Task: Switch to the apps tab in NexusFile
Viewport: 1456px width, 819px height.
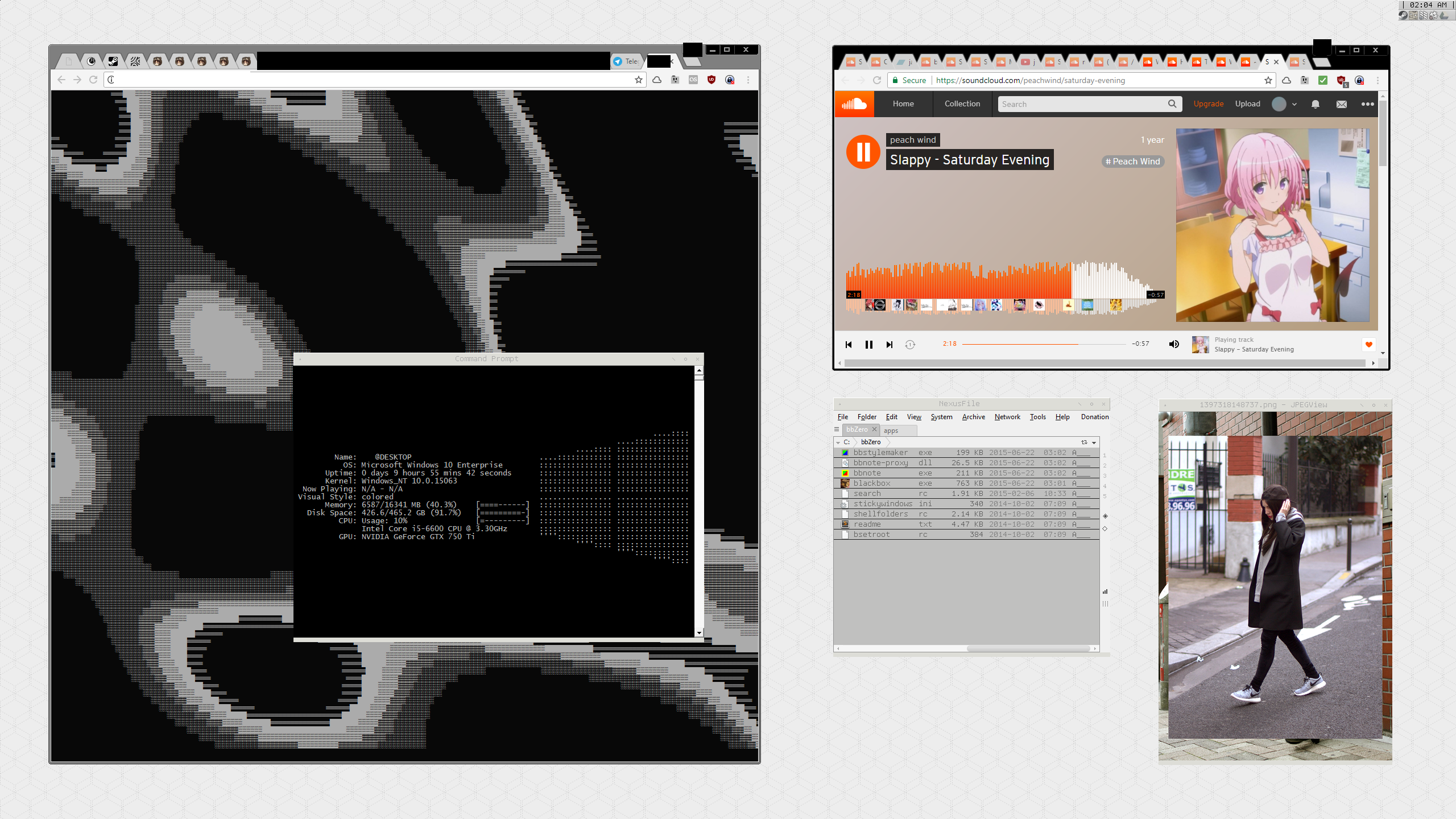Action: tap(891, 431)
